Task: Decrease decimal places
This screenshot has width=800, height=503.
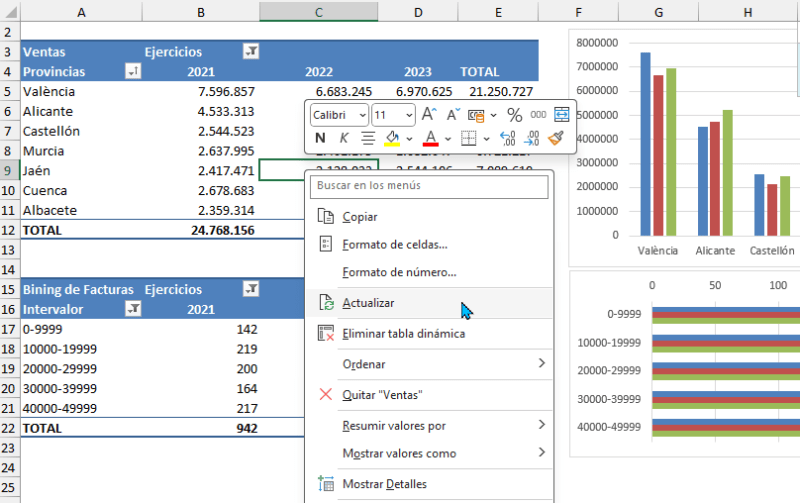Action: [x=532, y=138]
